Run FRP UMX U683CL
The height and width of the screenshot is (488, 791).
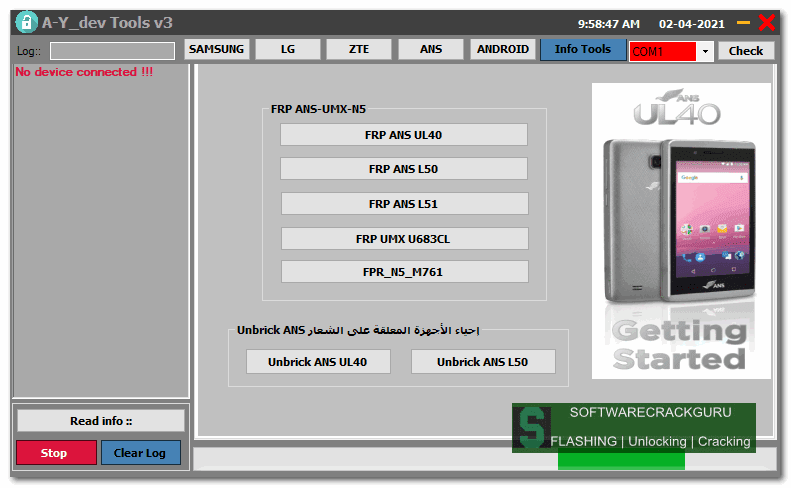(405, 239)
